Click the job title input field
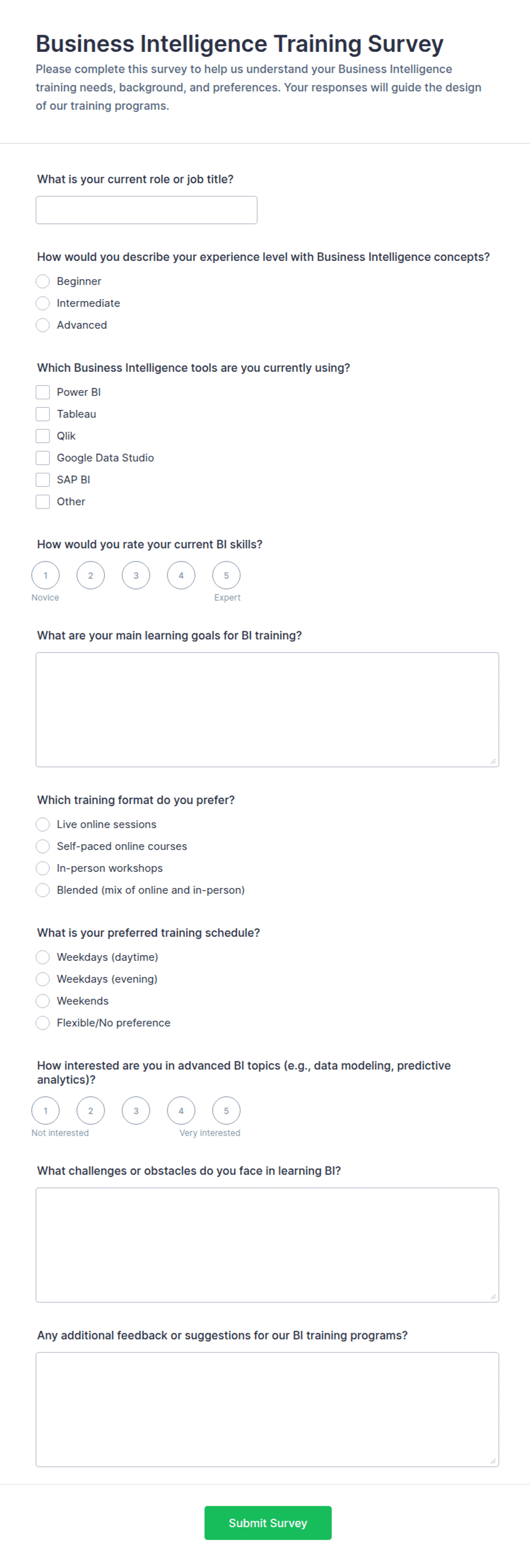 click(146, 210)
